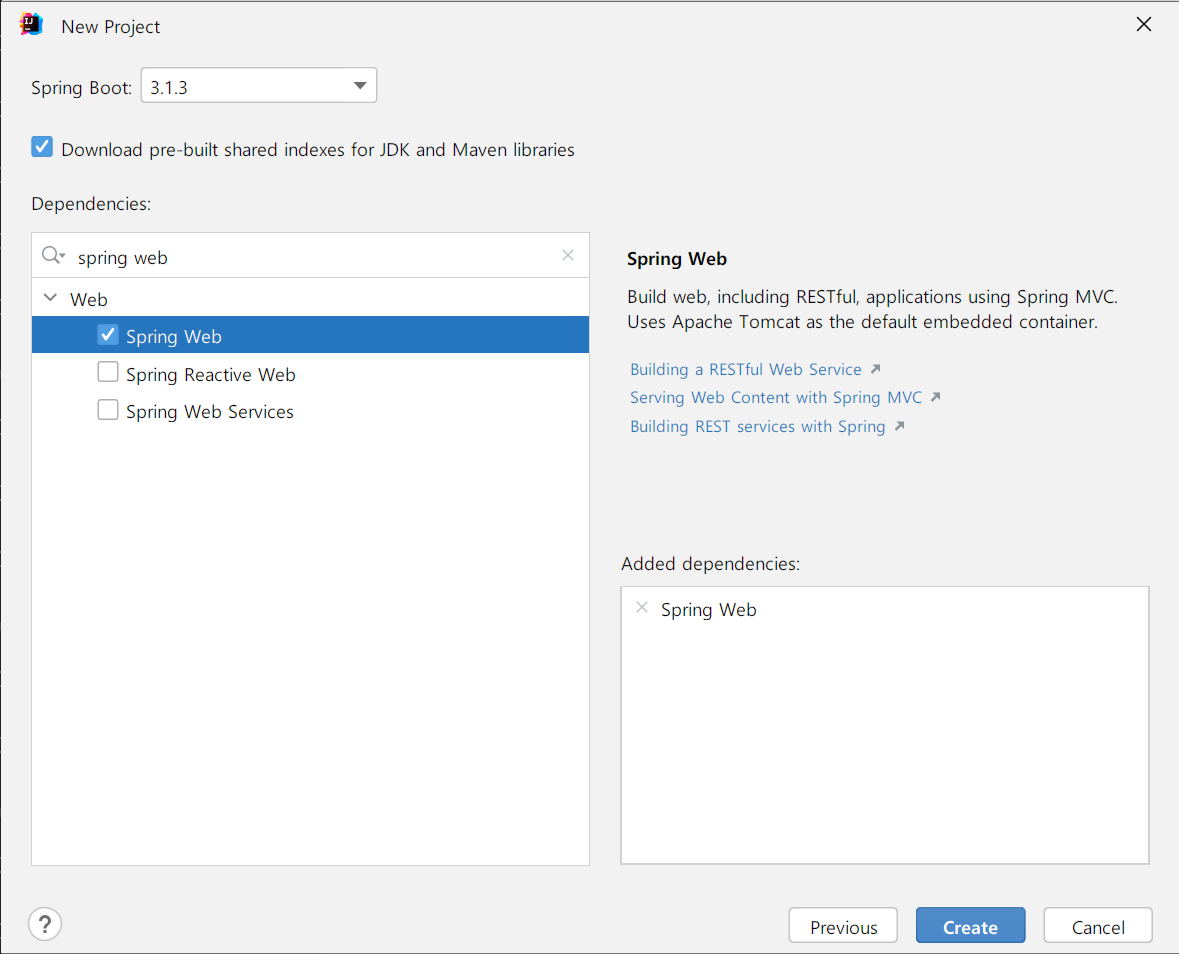Select the Spring Reactive Web row
This screenshot has height=954, width=1179.
(310, 374)
